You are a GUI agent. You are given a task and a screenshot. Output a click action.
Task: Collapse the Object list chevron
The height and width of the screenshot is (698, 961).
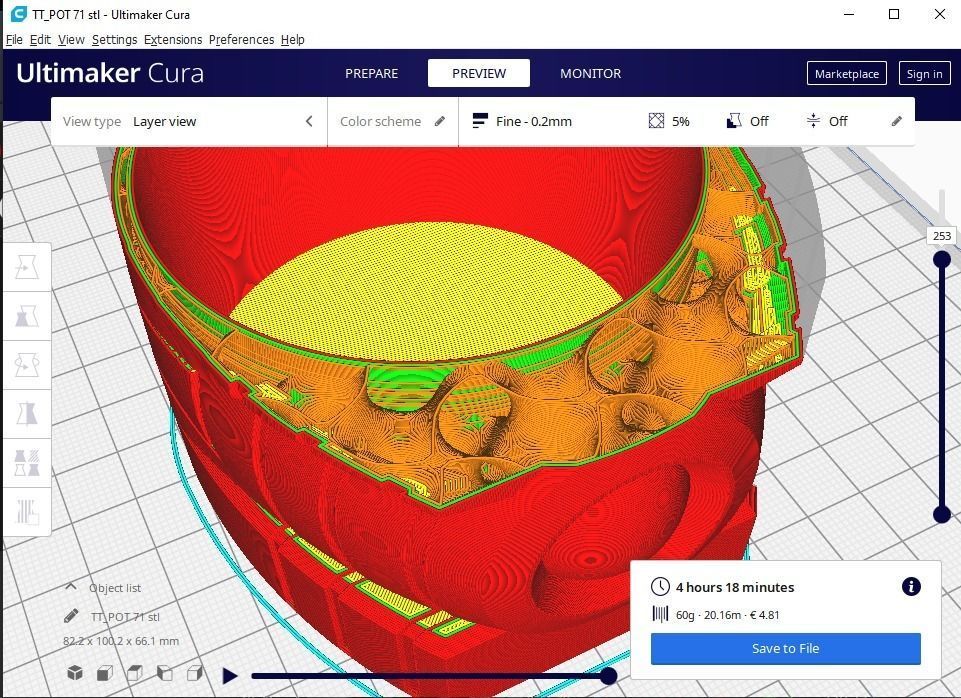click(x=71, y=586)
